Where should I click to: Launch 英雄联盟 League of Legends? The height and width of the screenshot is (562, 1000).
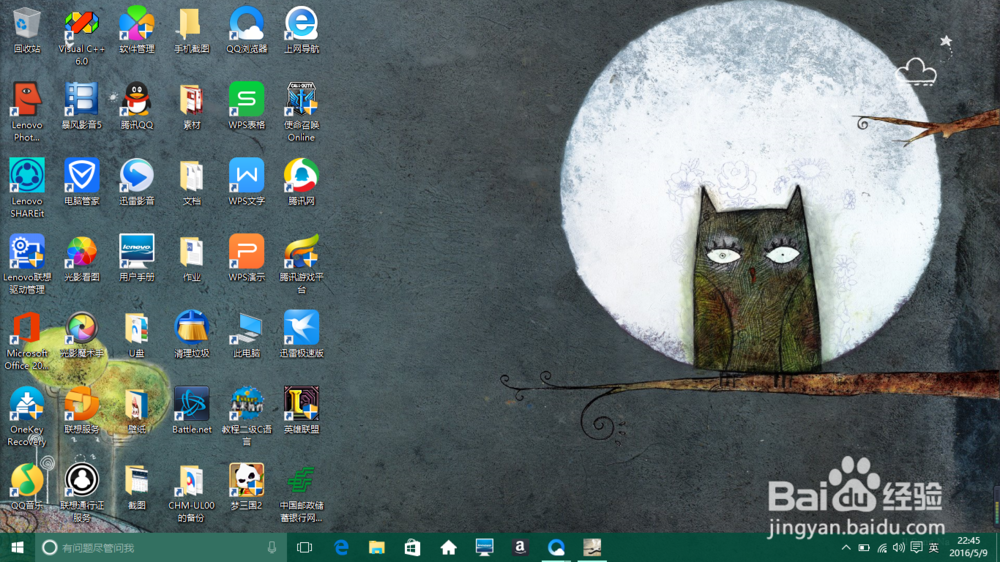(301, 410)
